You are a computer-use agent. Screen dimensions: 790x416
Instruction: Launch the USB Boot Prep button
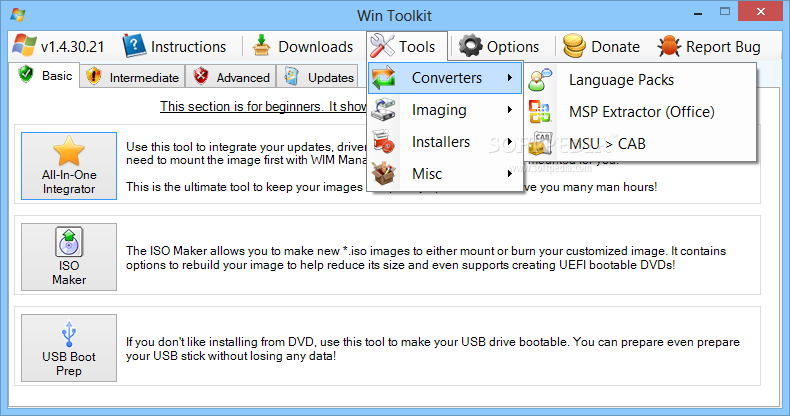coord(69,348)
